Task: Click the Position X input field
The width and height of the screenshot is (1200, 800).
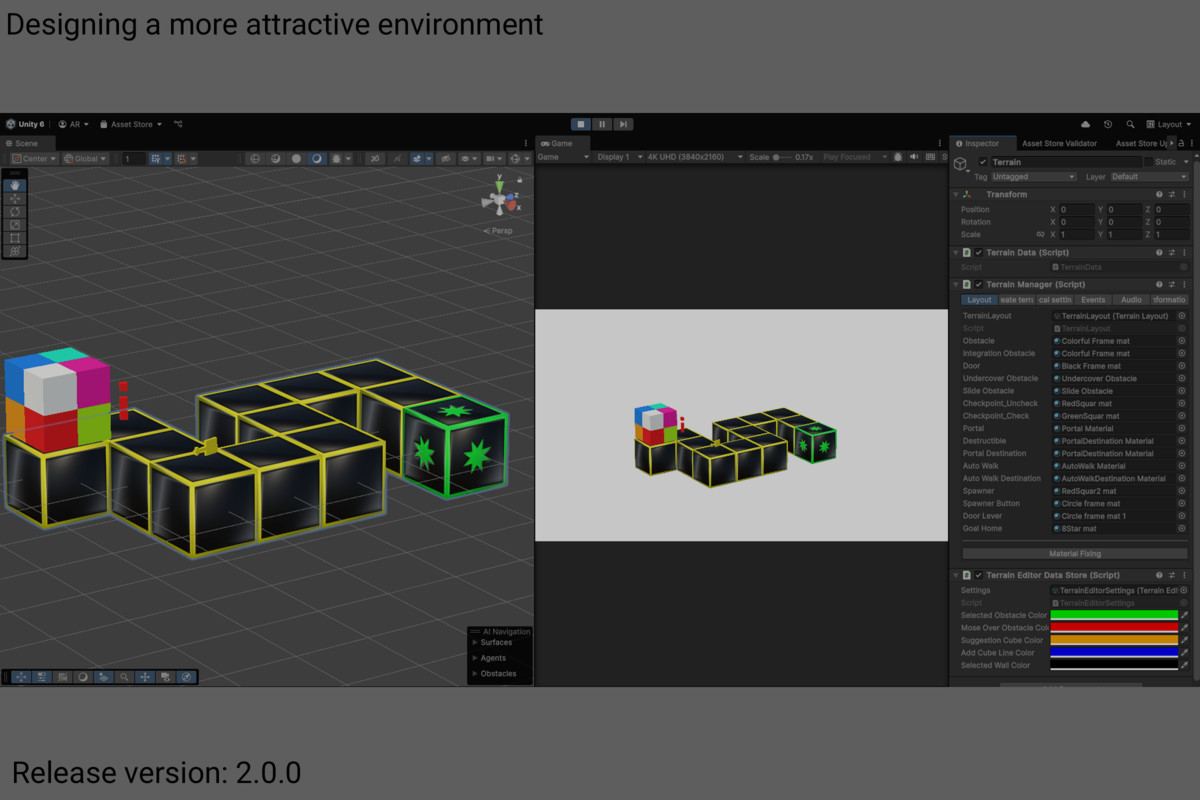Action: pyautogui.click(x=1076, y=210)
